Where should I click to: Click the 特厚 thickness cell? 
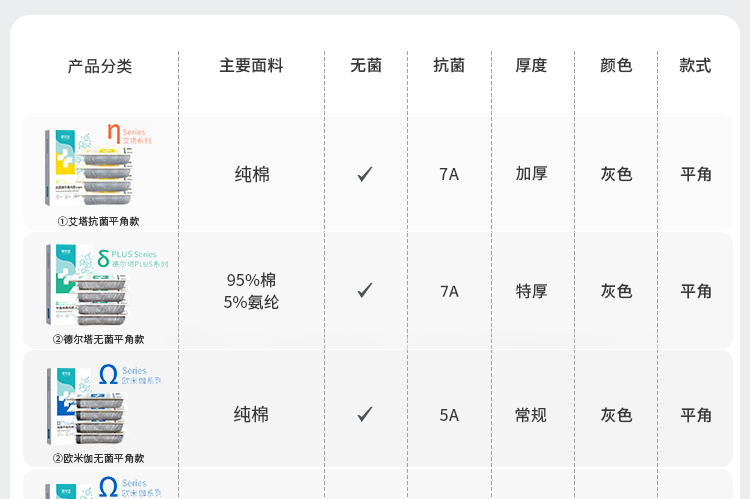(x=531, y=291)
